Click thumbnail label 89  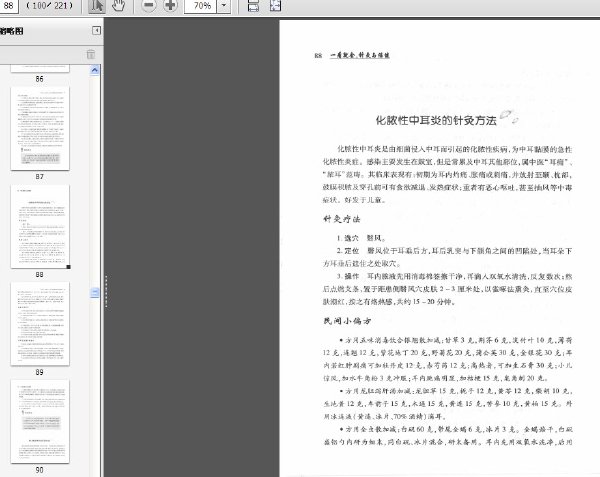tap(39, 372)
